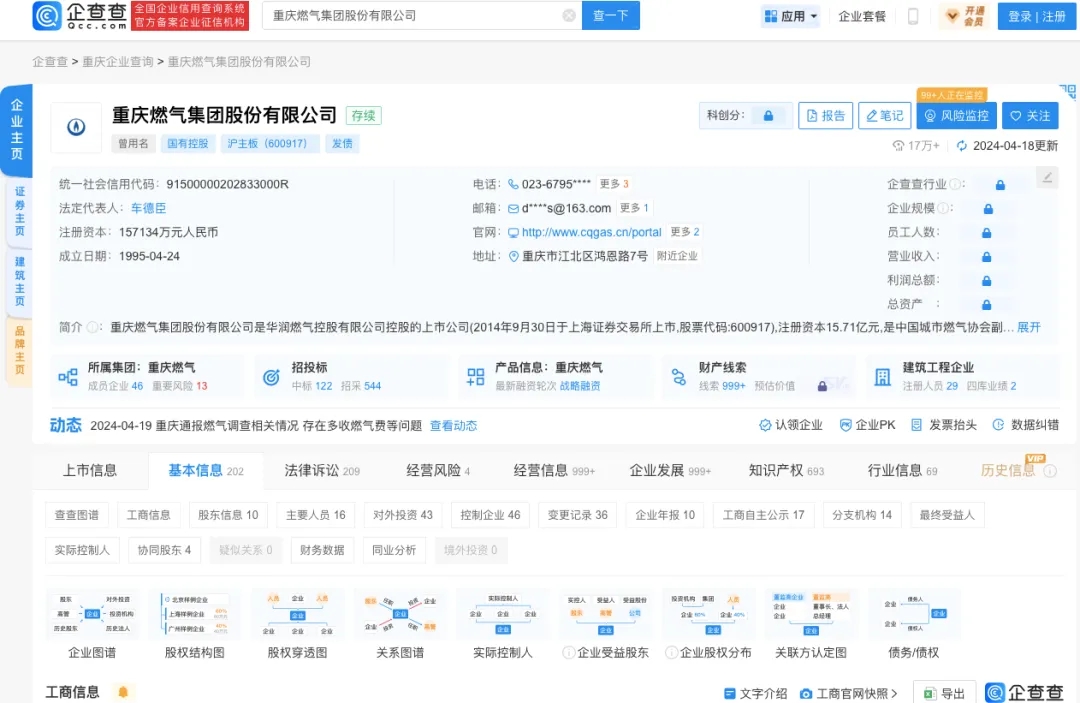Click the lock icon beside 企业规模
Screen dimensions: 1080x703
pyautogui.click(x=988, y=209)
